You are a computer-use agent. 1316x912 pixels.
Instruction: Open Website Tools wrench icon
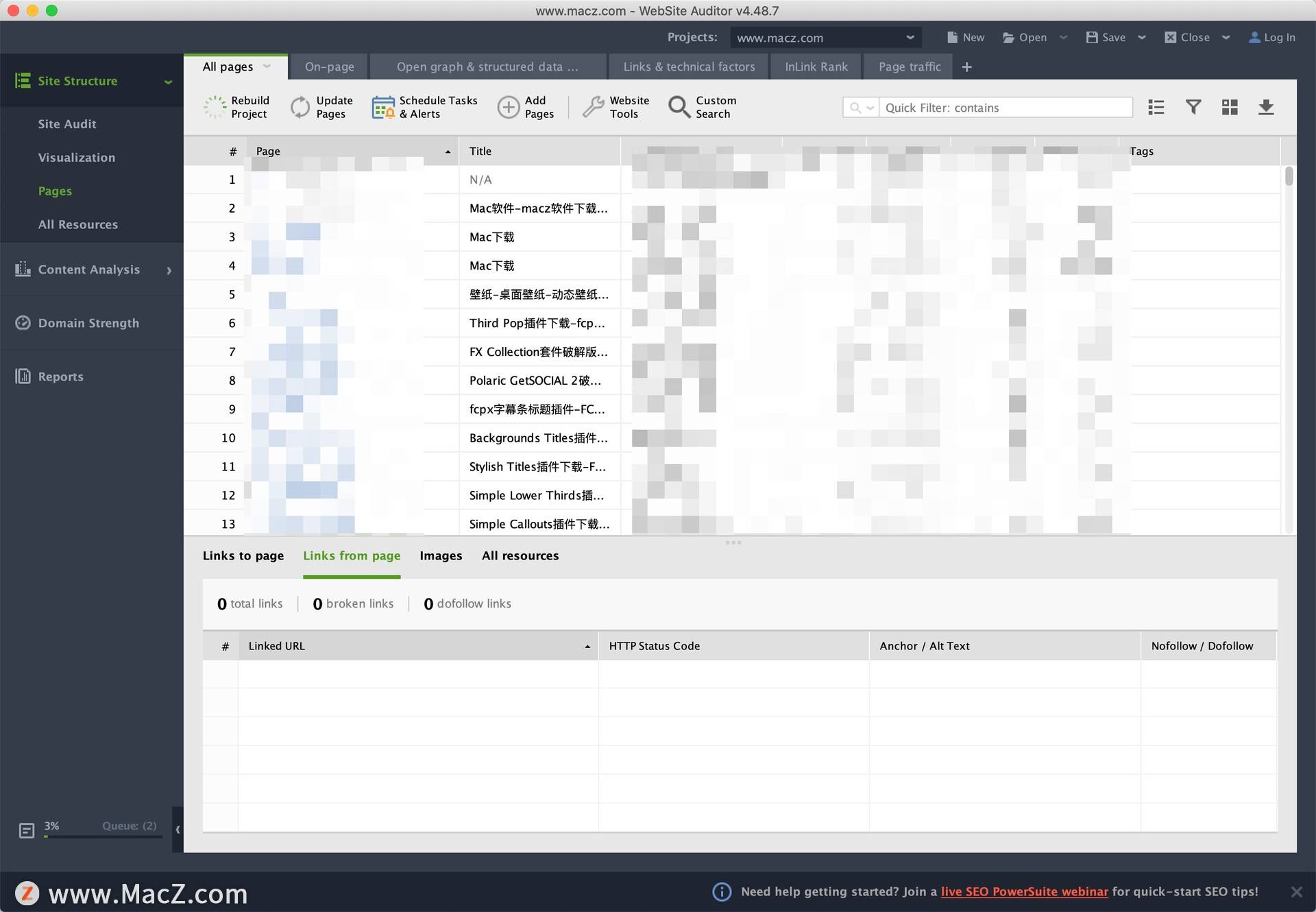click(593, 107)
